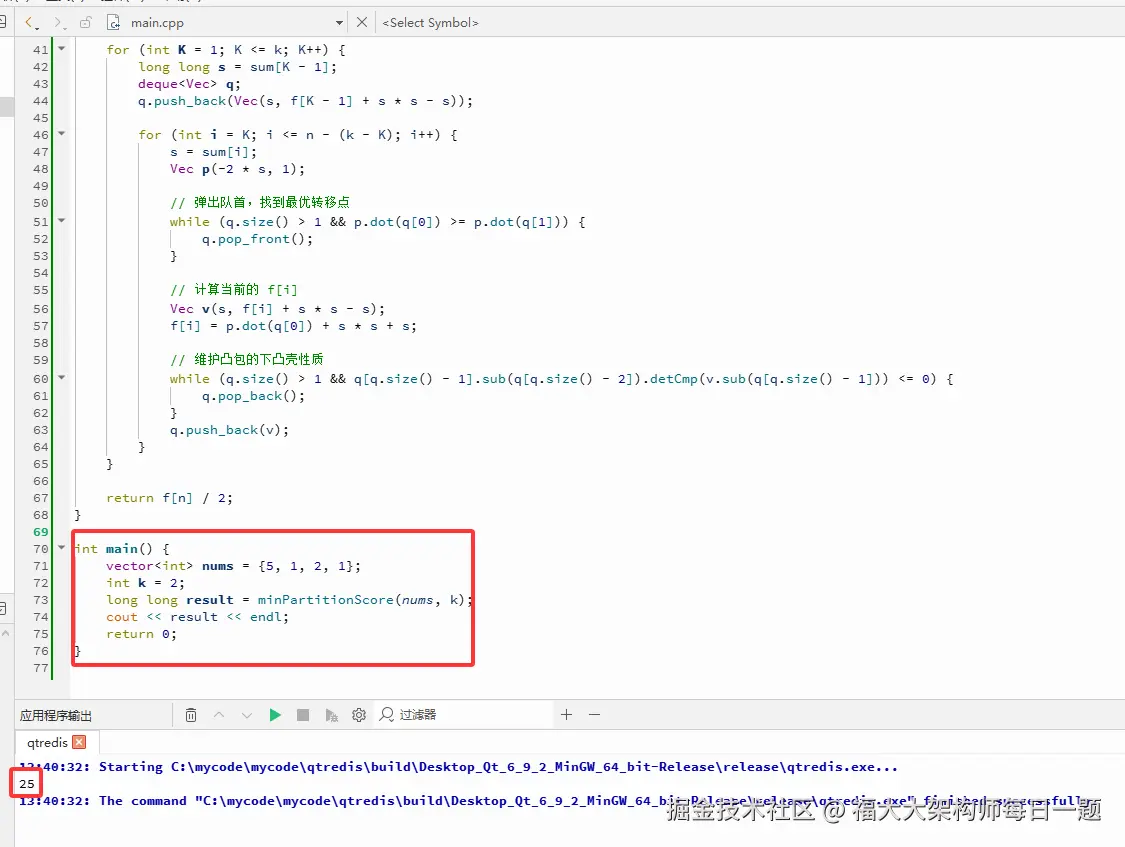1125x847 pixels.
Task: Collapse the while block at line 60
Action: pos(62,377)
